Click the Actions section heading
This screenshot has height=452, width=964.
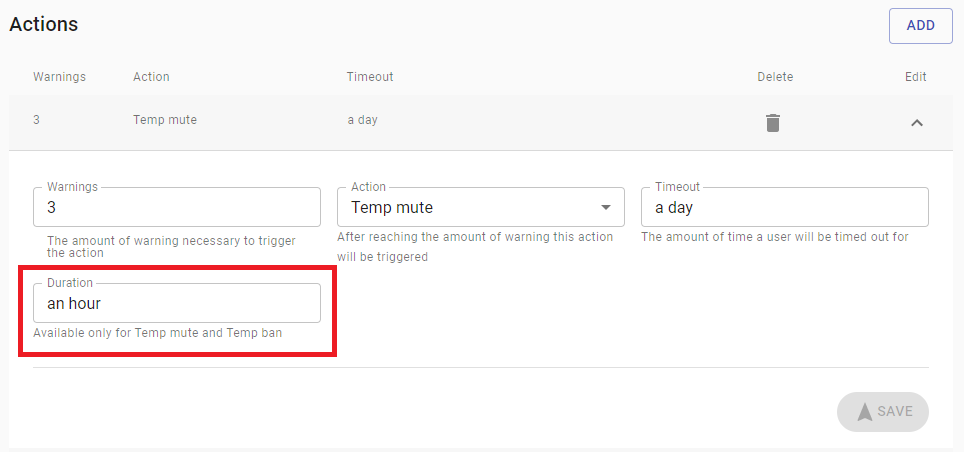click(x=44, y=24)
